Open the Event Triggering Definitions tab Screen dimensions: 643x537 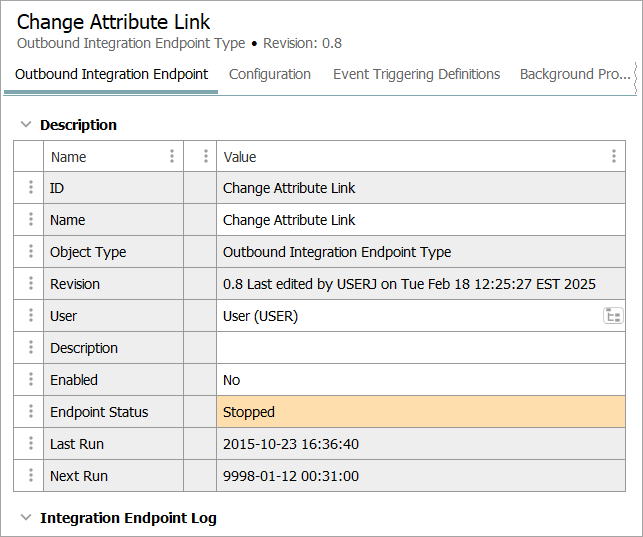pos(416,74)
